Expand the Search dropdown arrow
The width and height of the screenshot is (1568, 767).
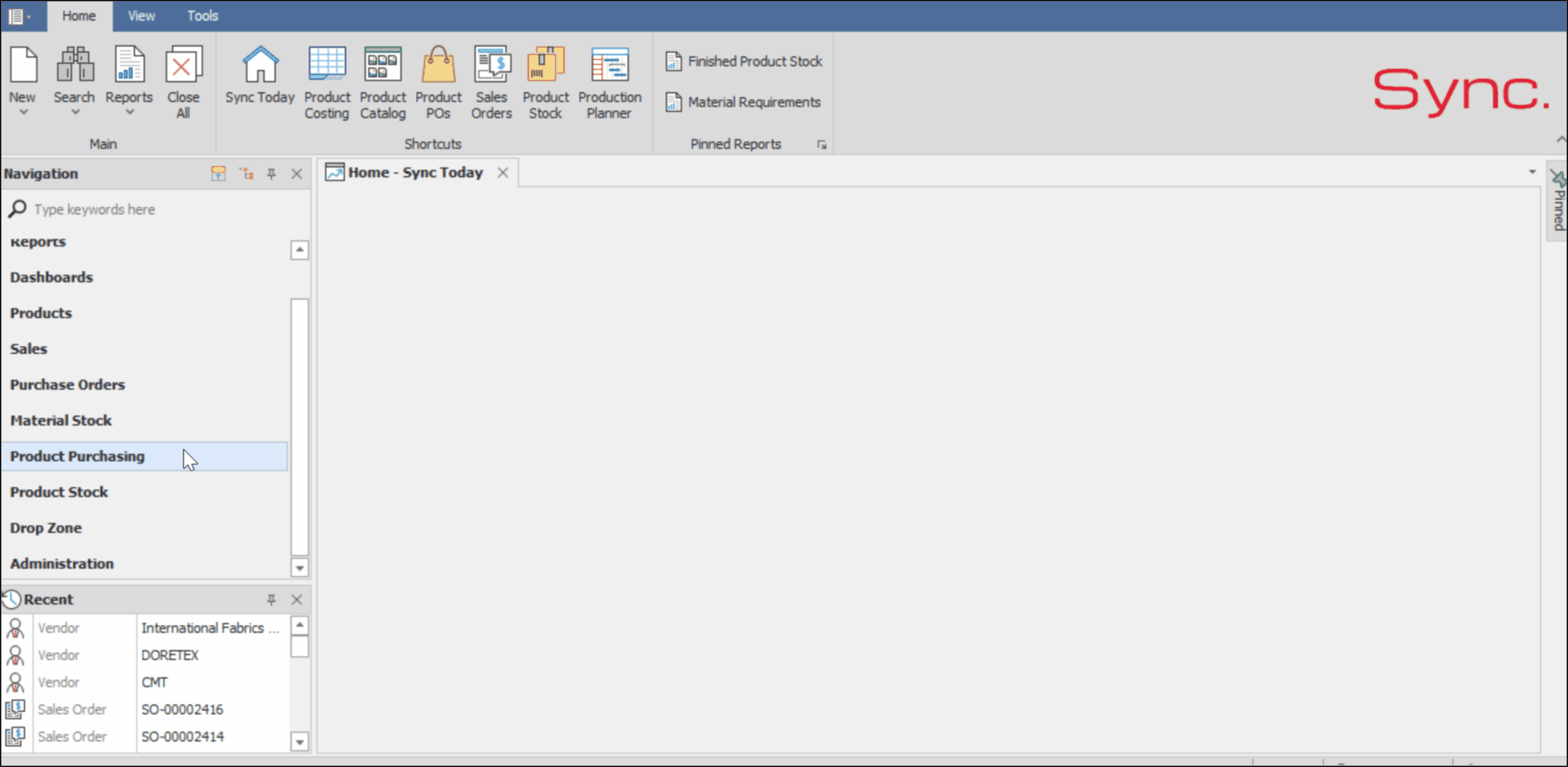pyautogui.click(x=74, y=113)
